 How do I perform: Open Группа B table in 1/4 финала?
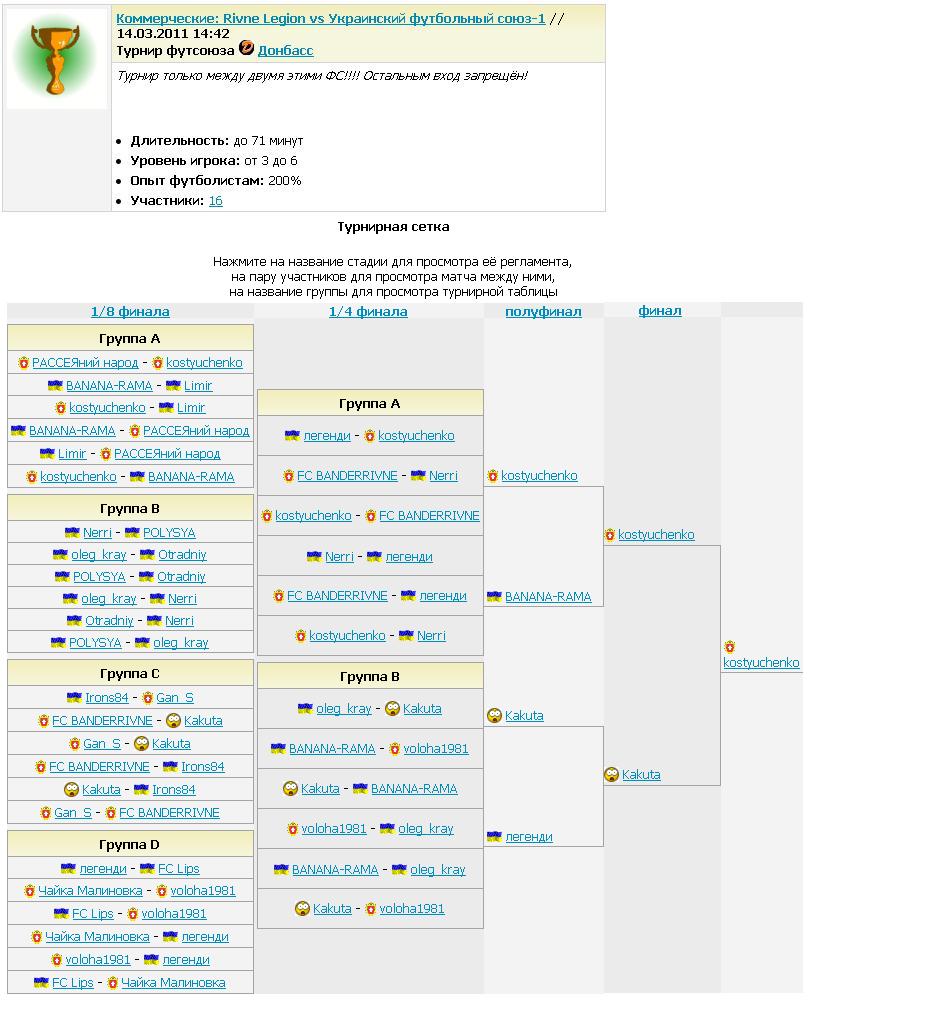(x=369, y=677)
